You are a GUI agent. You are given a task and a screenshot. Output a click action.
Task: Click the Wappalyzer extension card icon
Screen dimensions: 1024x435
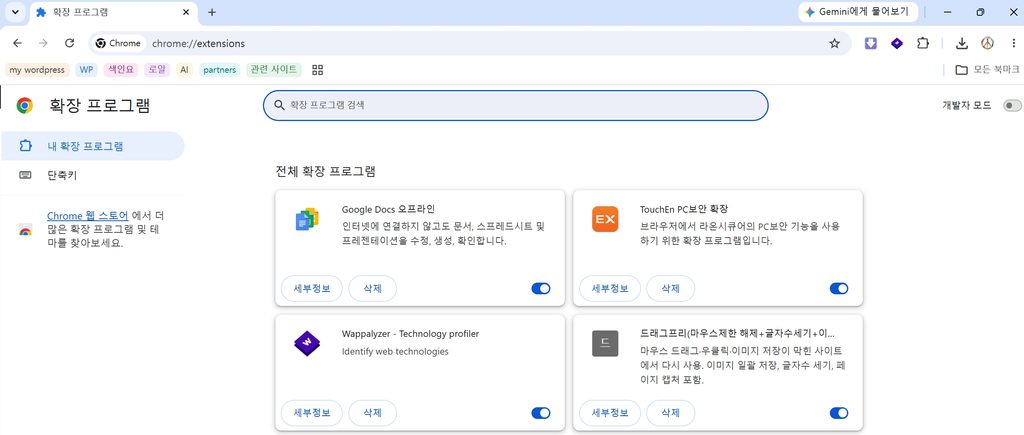click(x=307, y=344)
